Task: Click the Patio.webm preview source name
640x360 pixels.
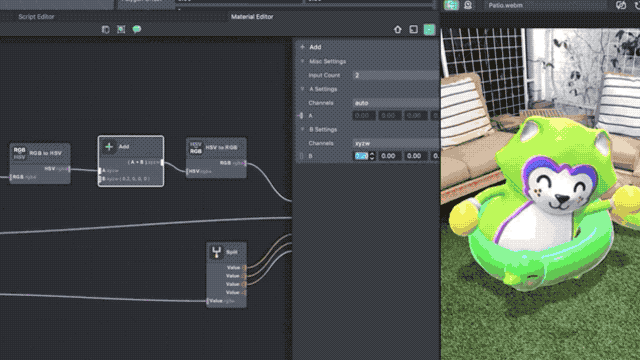Action: (x=505, y=5)
